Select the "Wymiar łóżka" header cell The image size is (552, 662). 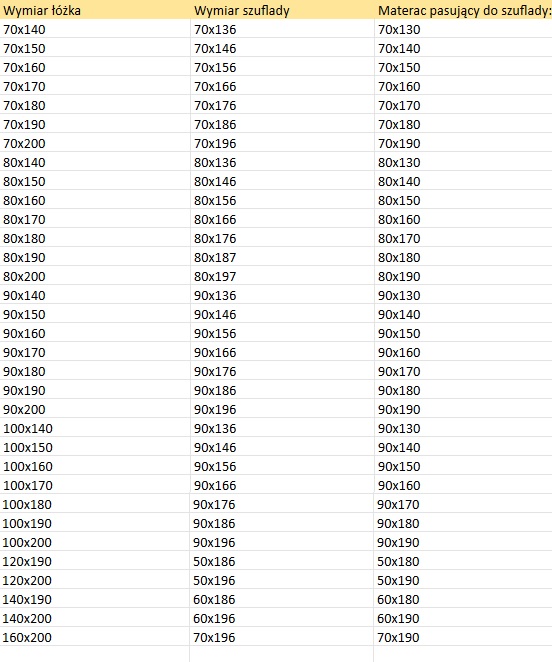tap(95, 10)
